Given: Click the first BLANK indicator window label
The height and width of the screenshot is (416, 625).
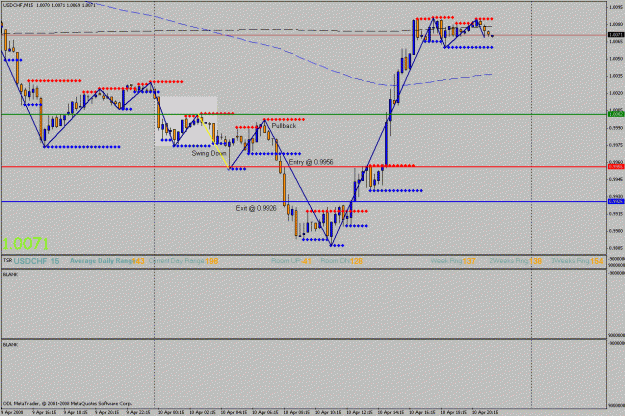Looking at the screenshot, I should [x=10, y=275].
